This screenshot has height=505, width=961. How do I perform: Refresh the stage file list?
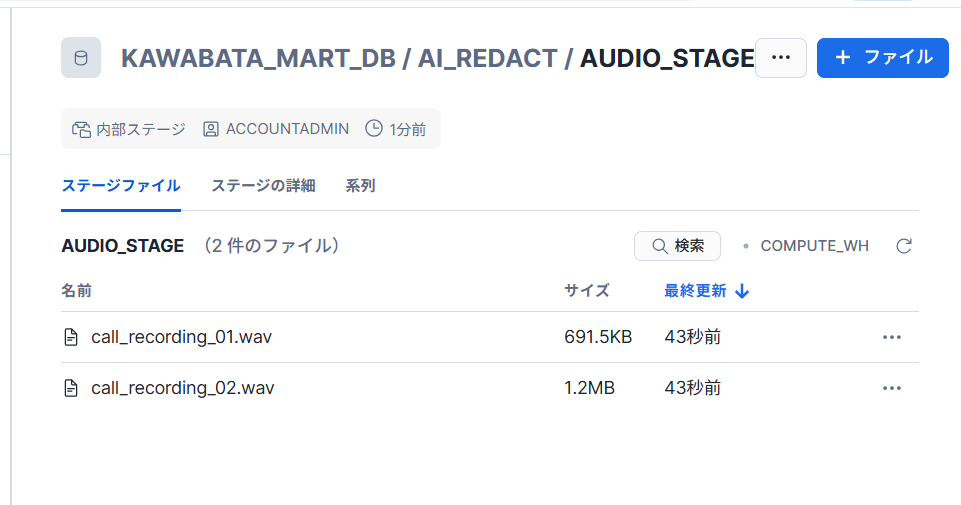point(904,246)
